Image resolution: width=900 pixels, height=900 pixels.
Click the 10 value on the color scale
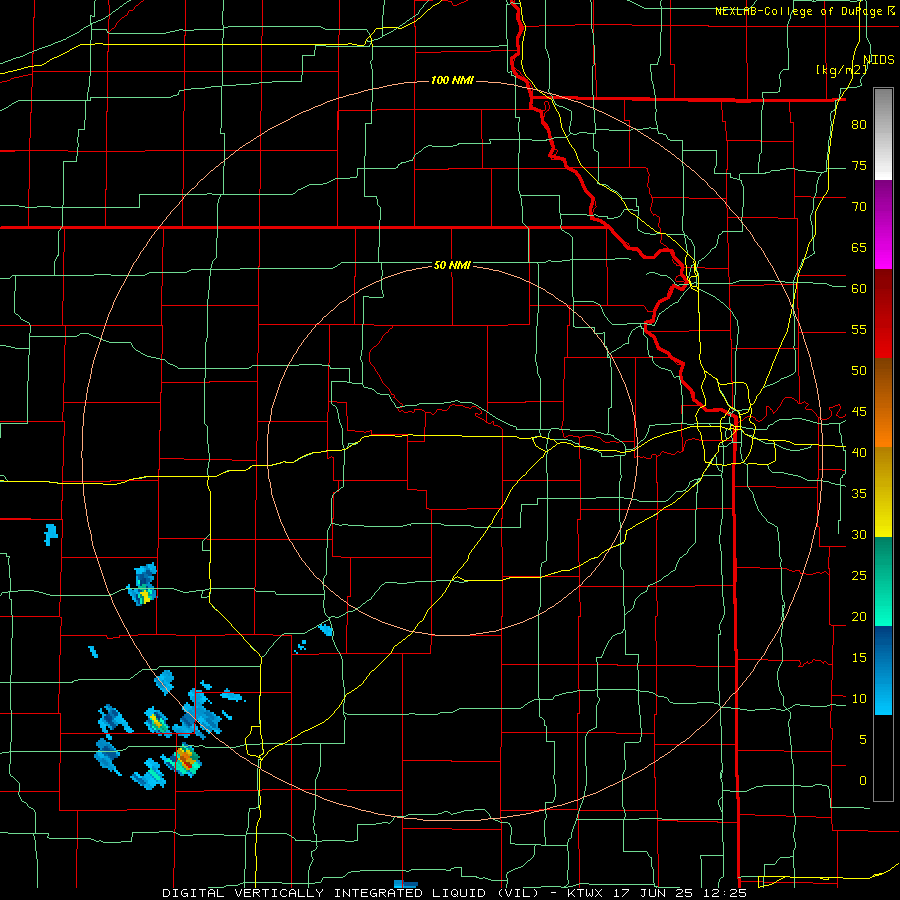[x=859, y=699]
